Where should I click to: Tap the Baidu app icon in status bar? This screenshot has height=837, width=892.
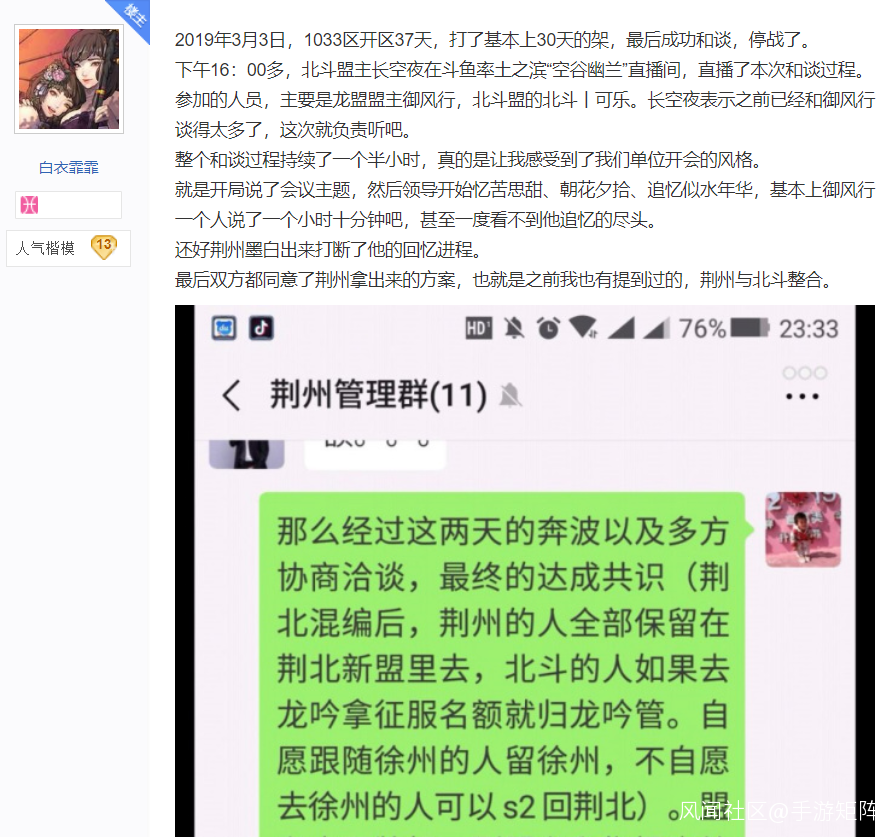pos(224,328)
